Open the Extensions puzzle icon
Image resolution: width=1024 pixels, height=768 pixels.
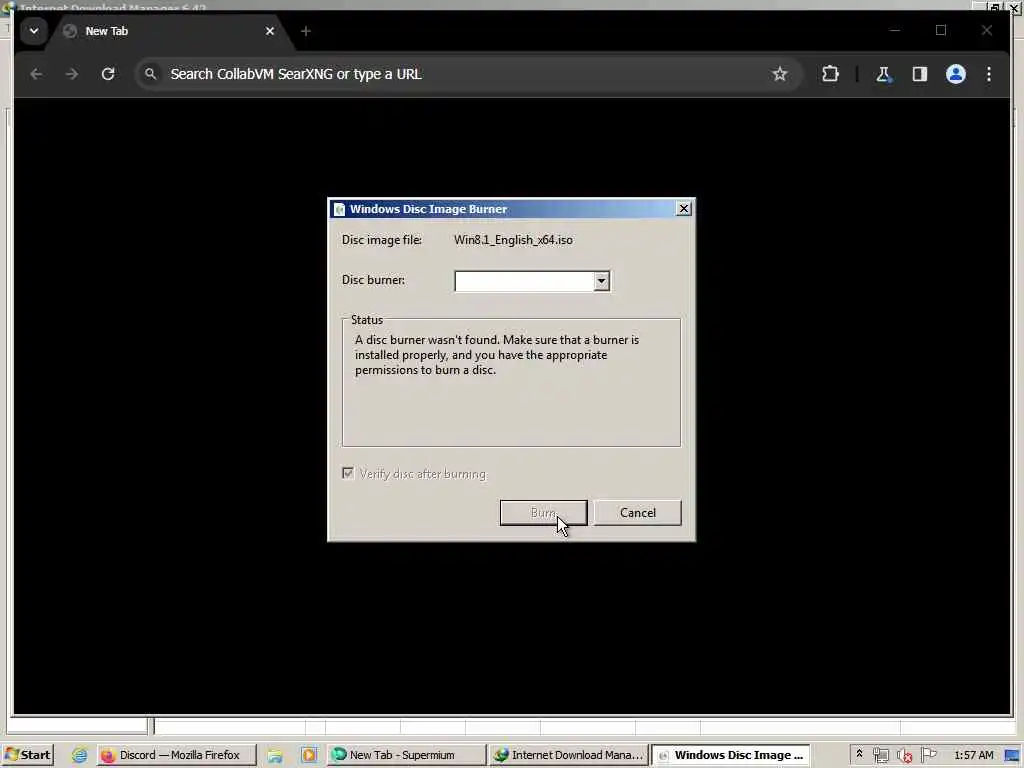point(830,74)
